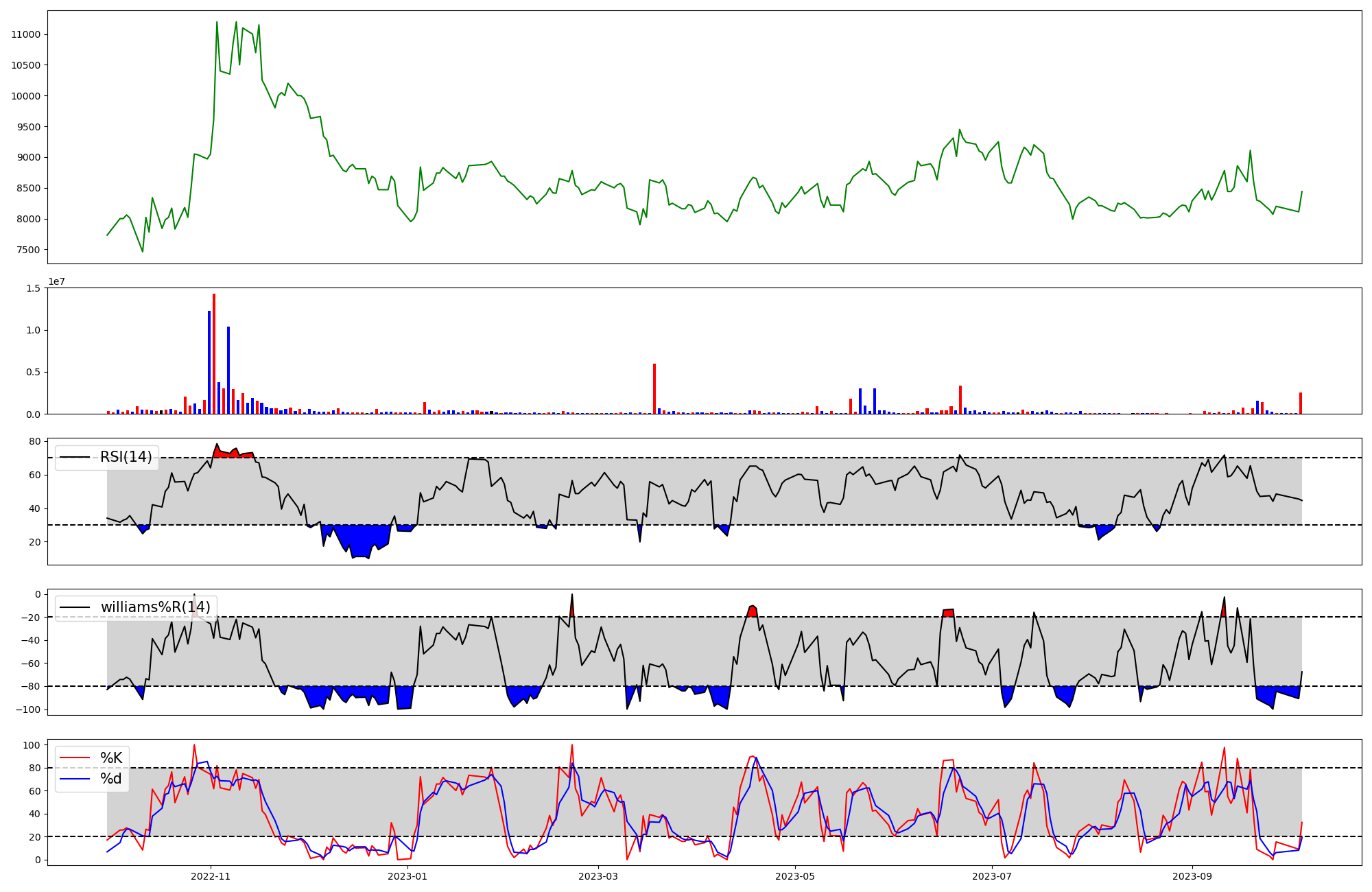Click the tallest red volume bar
The height and width of the screenshot is (892, 1372).
point(214,353)
